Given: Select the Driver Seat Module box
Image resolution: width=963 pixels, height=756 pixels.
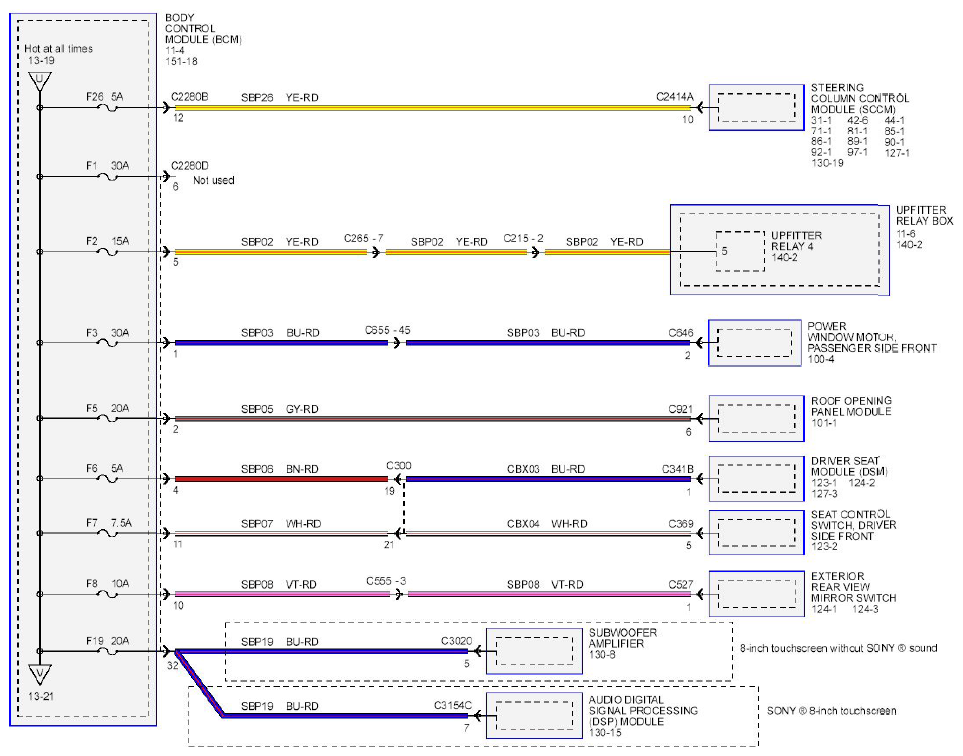Looking at the screenshot, I should click(x=757, y=478).
